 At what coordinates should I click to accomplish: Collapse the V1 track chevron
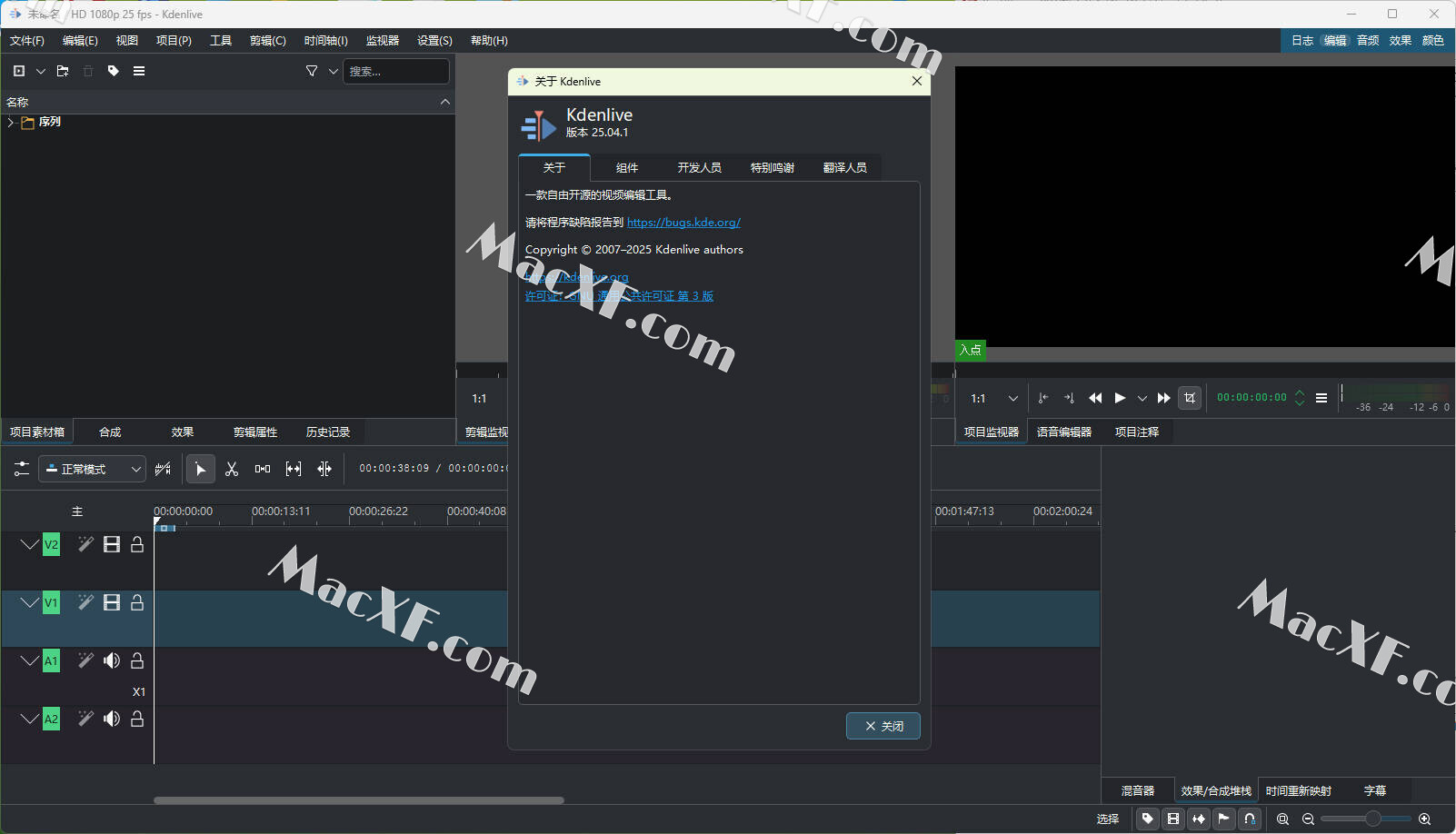click(29, 602)
